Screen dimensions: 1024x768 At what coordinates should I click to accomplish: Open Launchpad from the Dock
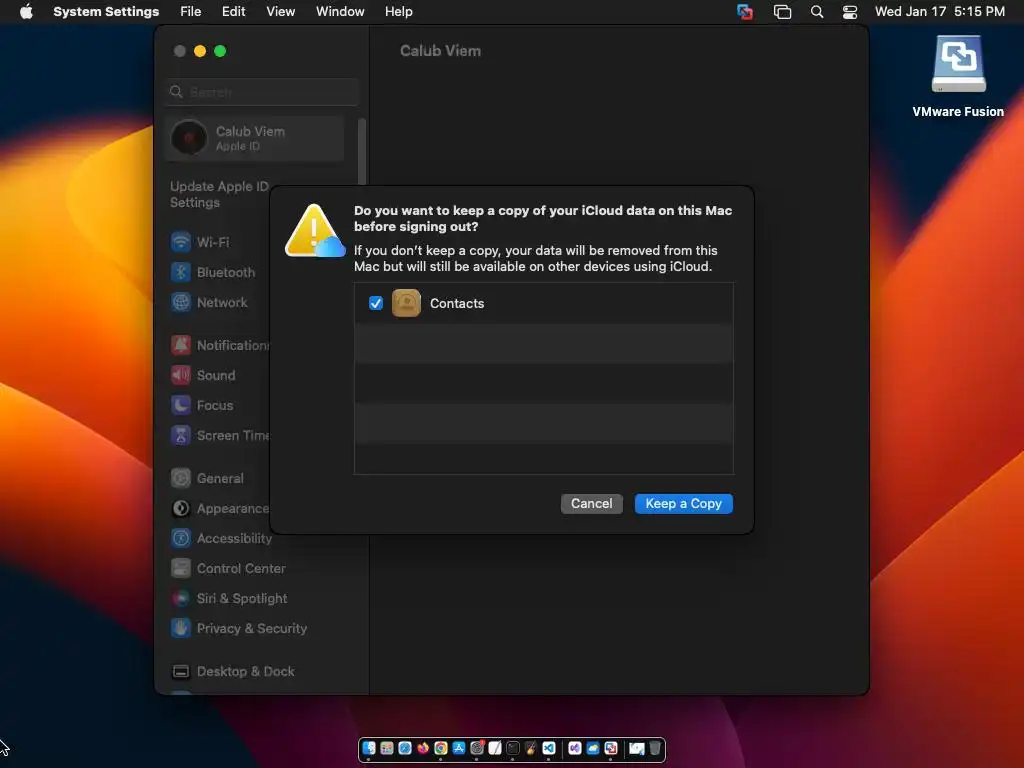pos(387,748)
